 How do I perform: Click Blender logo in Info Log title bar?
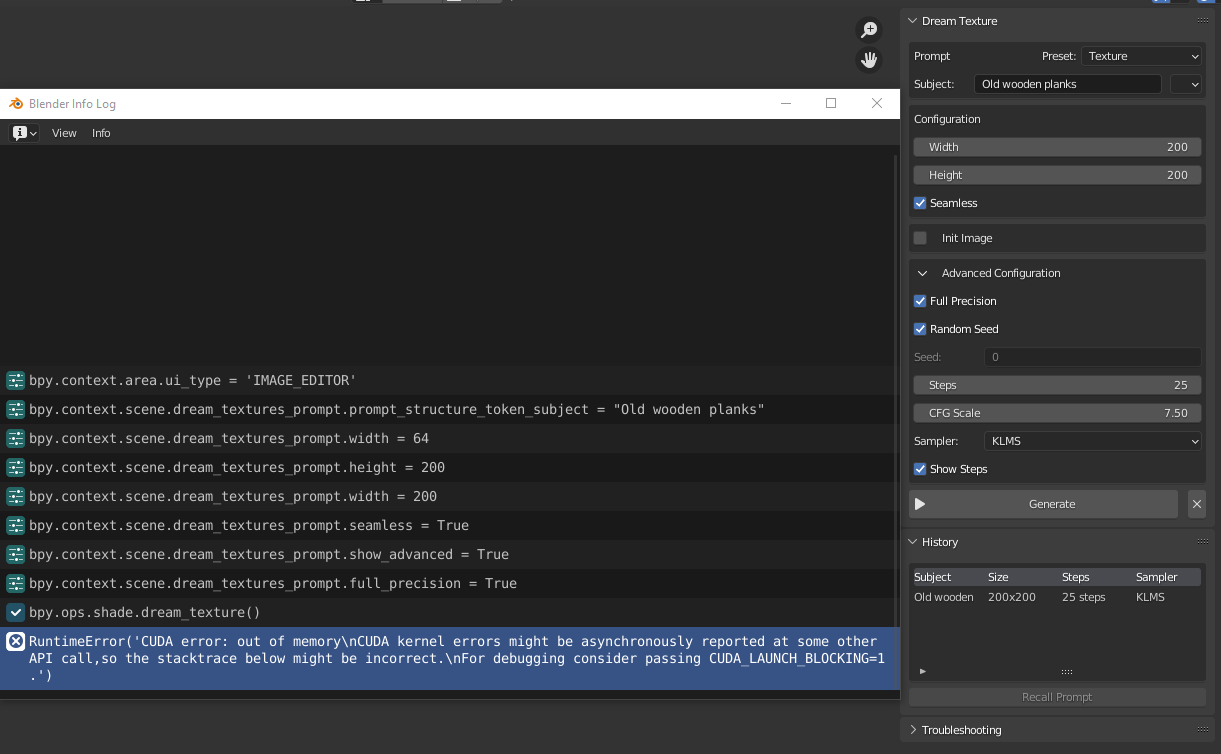(x=16, y=104)
